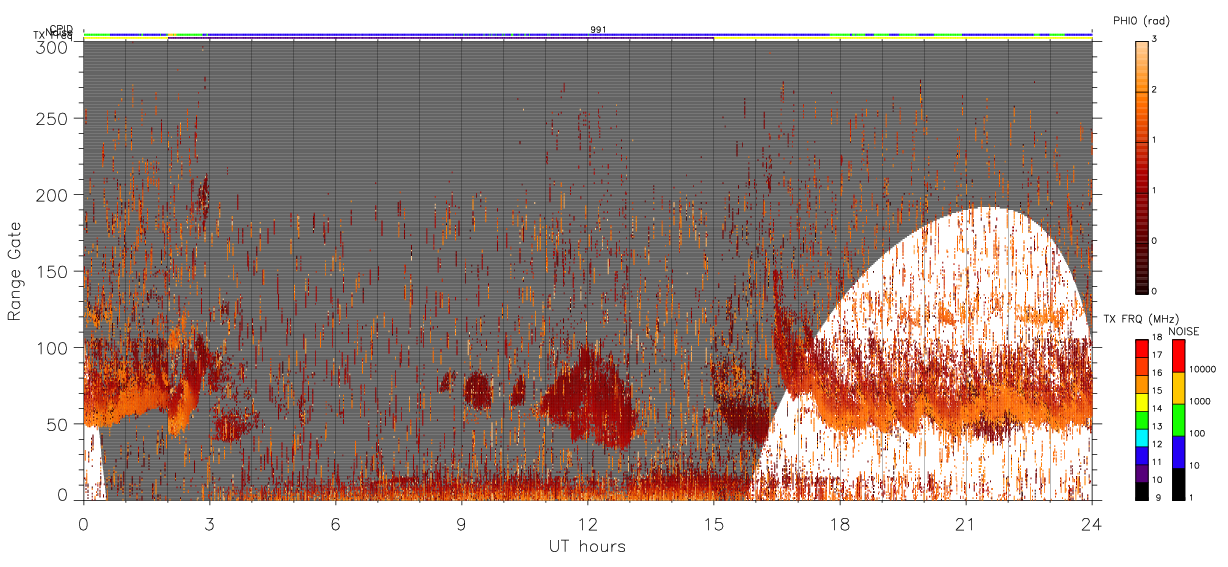Click the 'CPID' label at top left
Viewport: 1228px width, 567px height.
coord(61,29)
